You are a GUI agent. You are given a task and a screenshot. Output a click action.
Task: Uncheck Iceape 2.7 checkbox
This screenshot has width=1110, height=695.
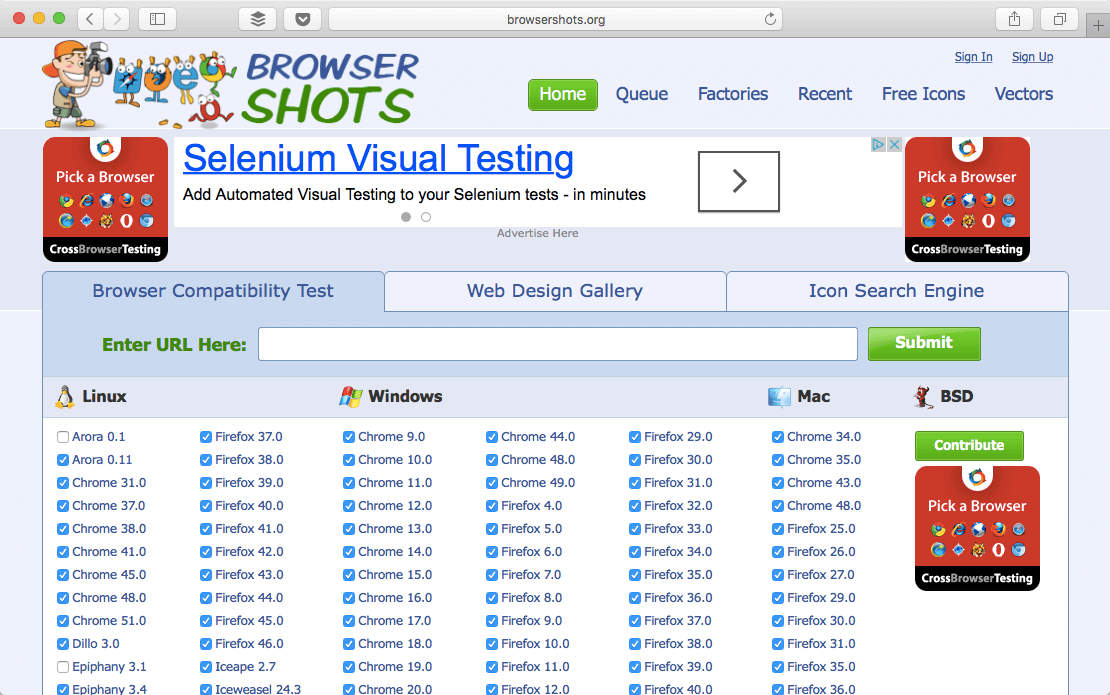tap(206, 667)
